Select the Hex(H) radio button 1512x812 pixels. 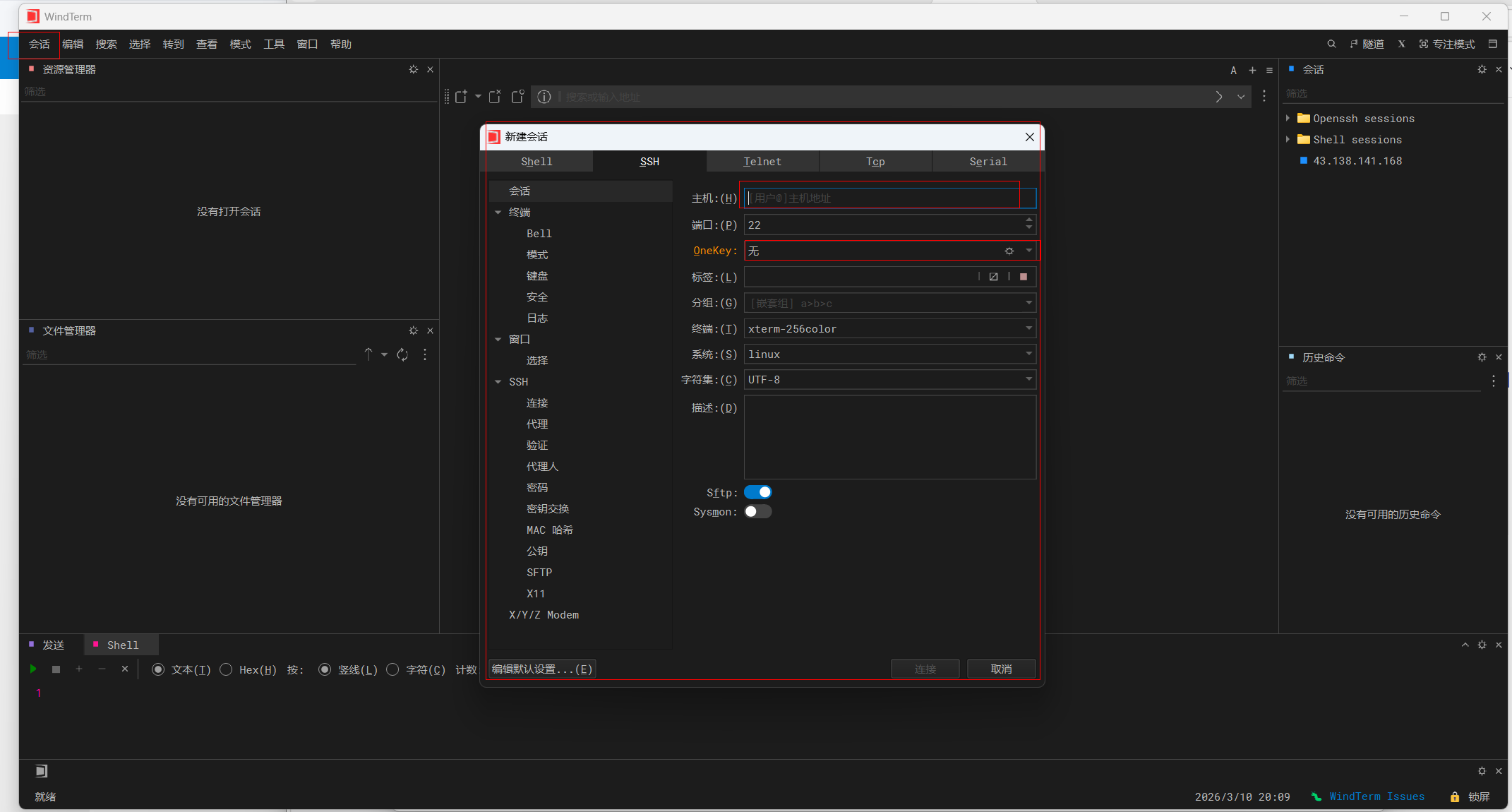(227, 669)
